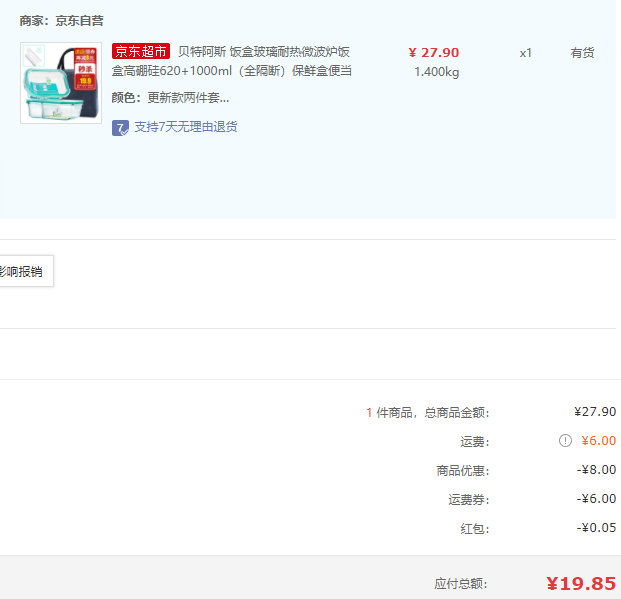Image resolution: width=621 pixels, height=599 pixels.
Task: Click the 应付总额 label
Action: [x=461, y=584]
